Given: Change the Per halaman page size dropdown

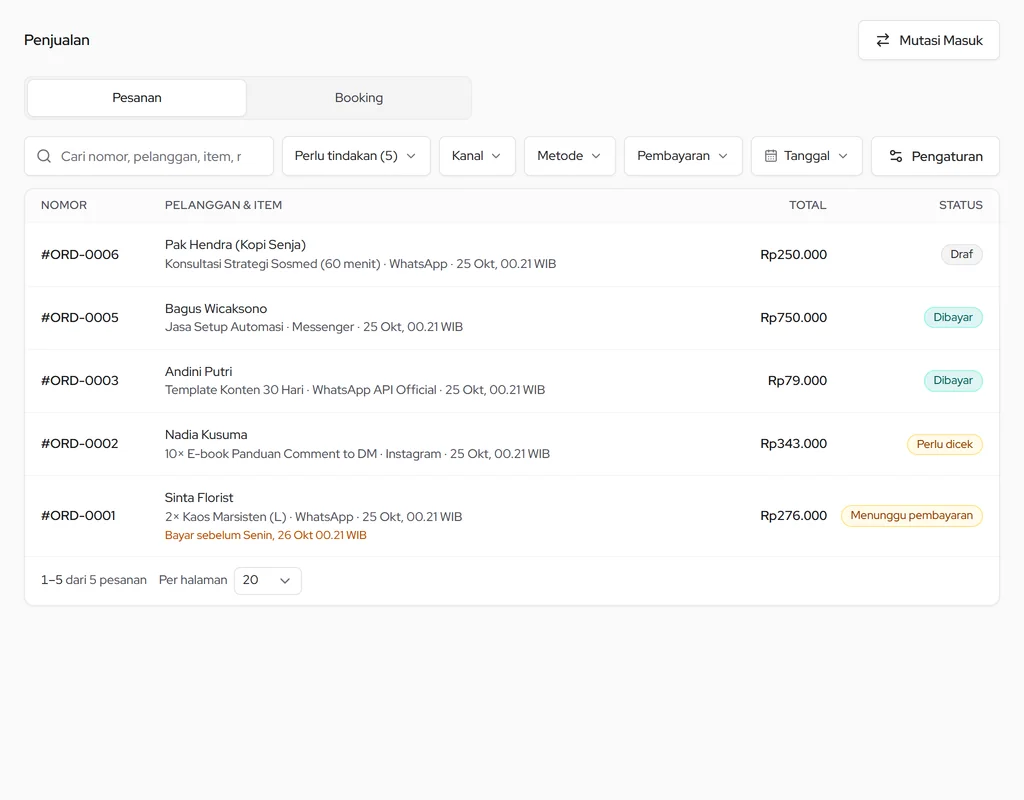Looking at the screenshot, I should click(x=268, y=581).
